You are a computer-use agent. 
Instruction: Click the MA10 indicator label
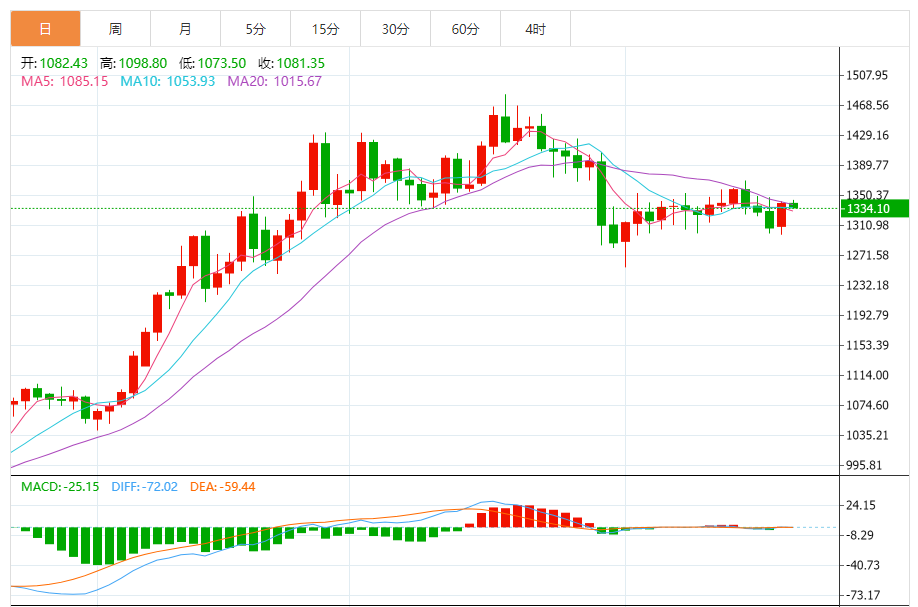[x=167, y=81]
